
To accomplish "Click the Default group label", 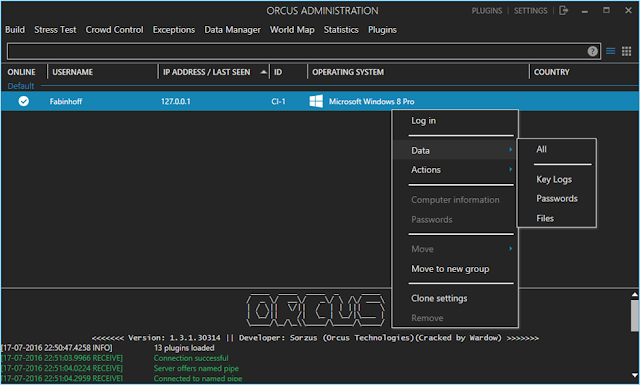I will [x=20, y=86].
